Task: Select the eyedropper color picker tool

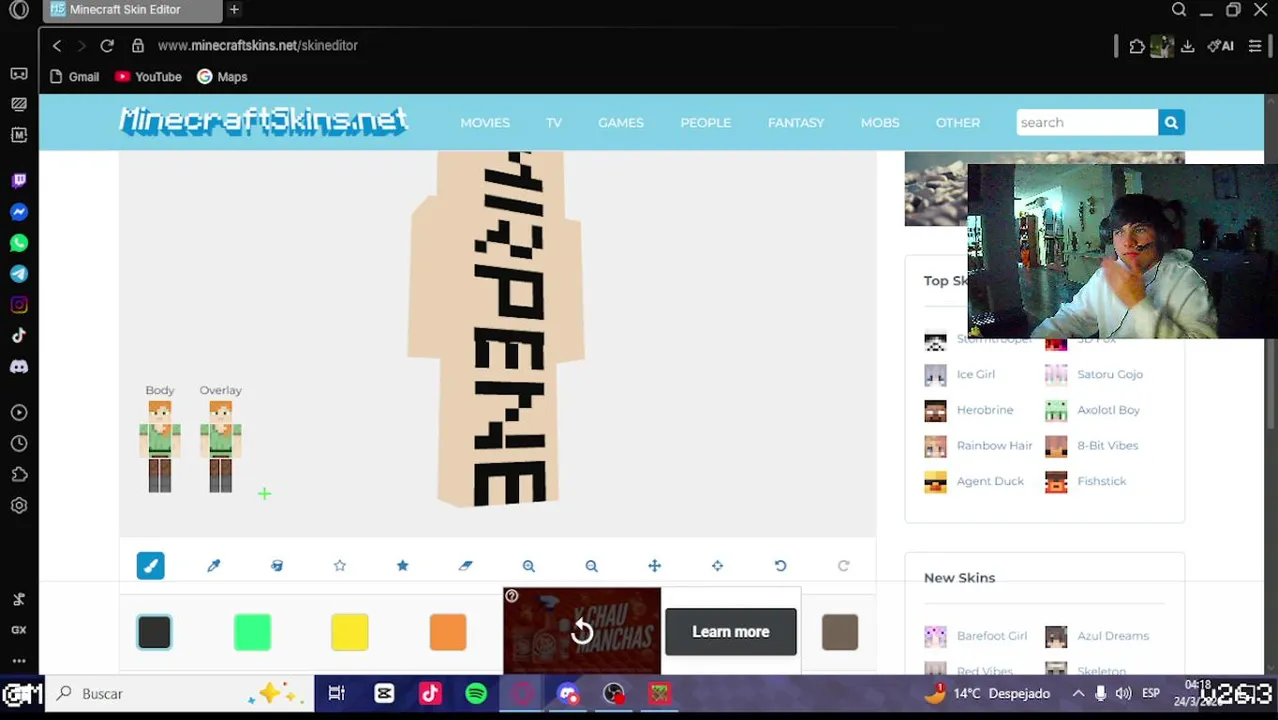Action: click(214, 566)
